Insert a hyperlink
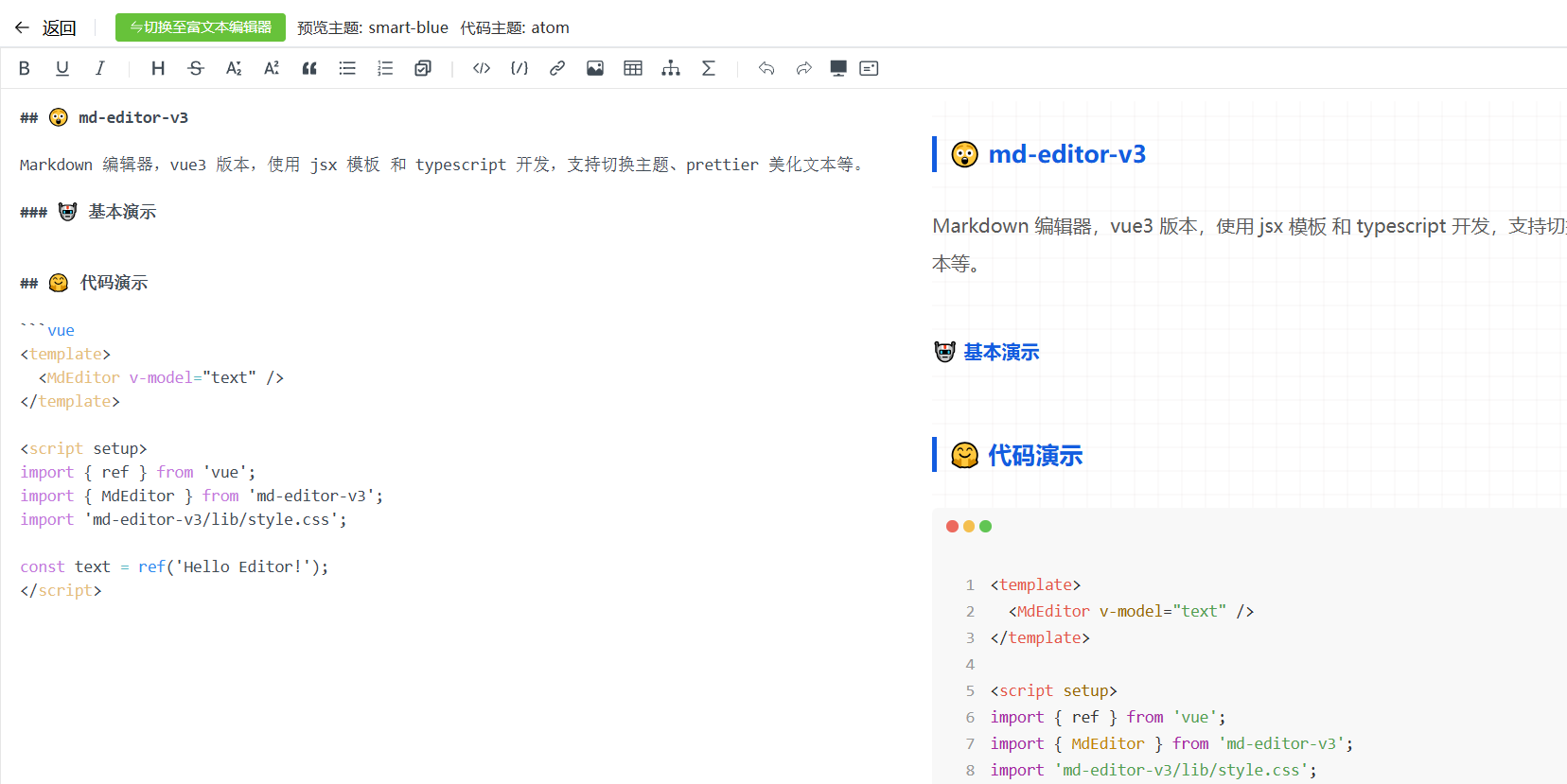This screenshot has height=784, width=1567. coord(557,68)
